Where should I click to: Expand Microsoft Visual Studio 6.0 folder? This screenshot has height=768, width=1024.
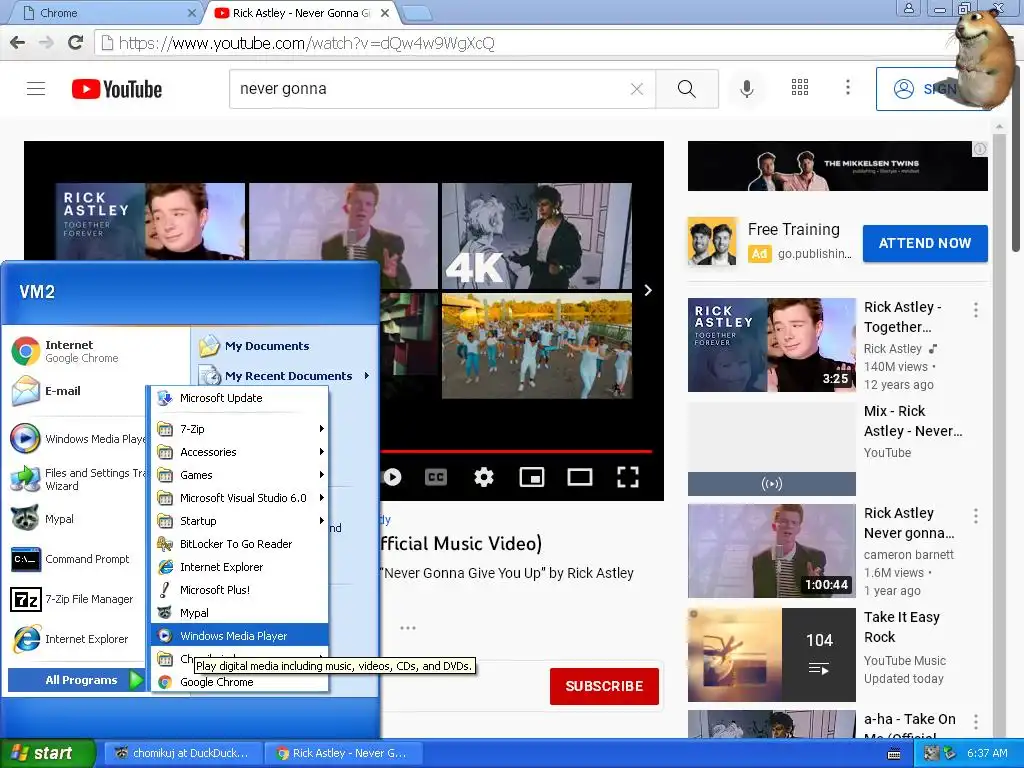click(240, 498)
